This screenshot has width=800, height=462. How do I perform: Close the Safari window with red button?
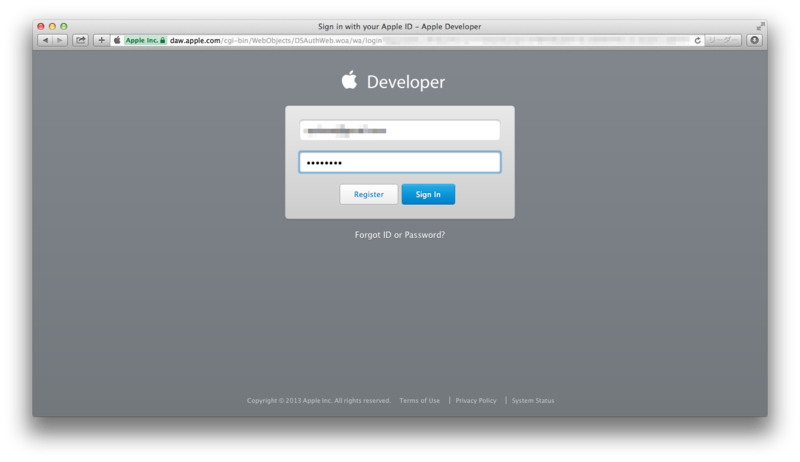coord(41,26)
